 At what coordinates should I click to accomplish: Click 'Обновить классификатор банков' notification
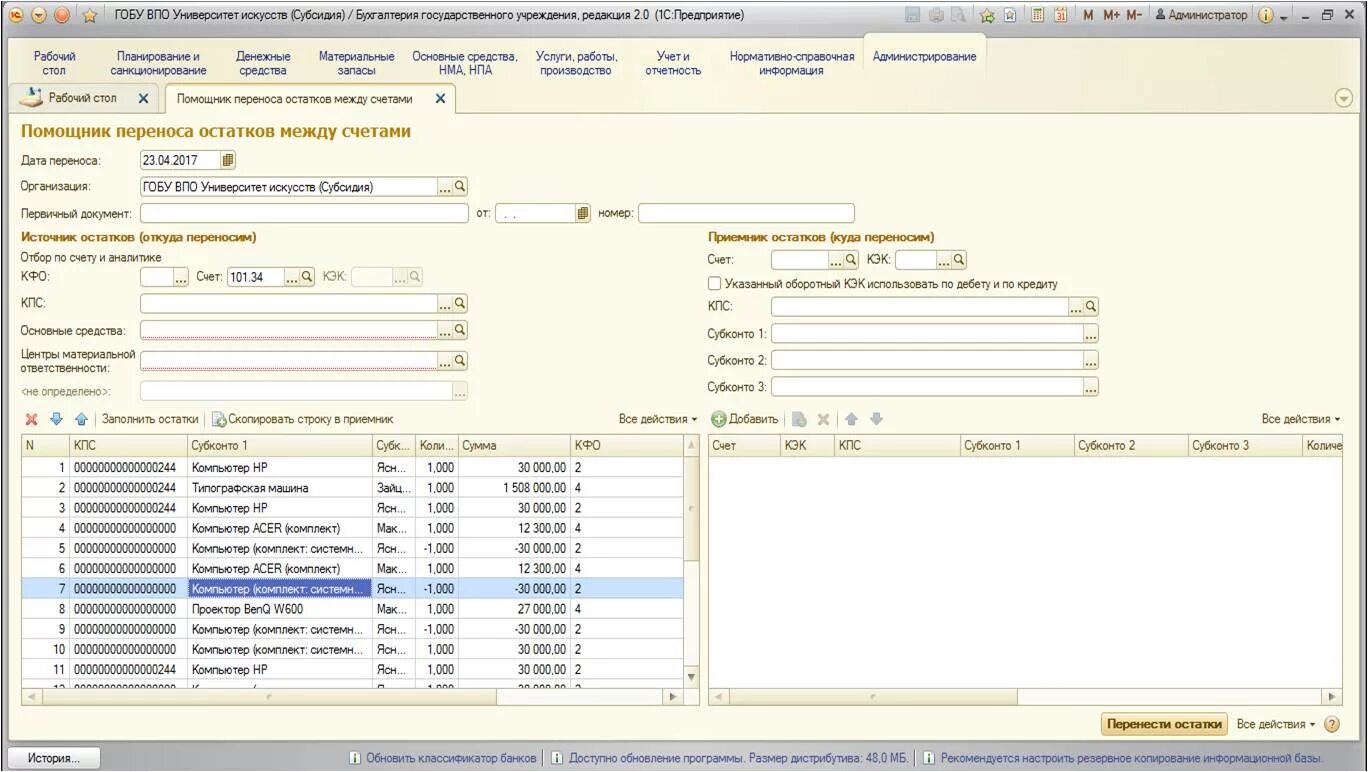pos(443,758)
